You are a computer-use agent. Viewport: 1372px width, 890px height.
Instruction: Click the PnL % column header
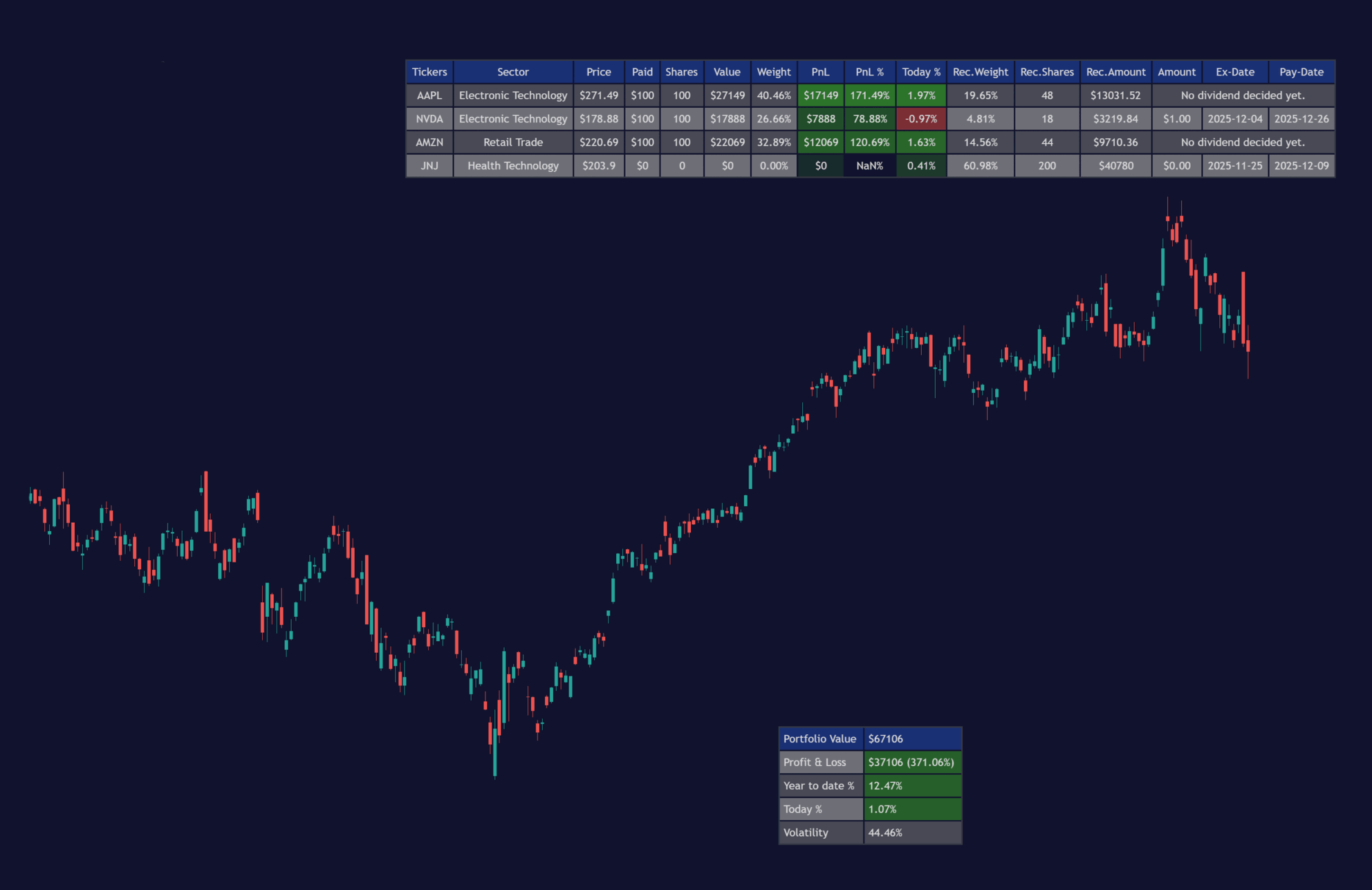[869, 72]
